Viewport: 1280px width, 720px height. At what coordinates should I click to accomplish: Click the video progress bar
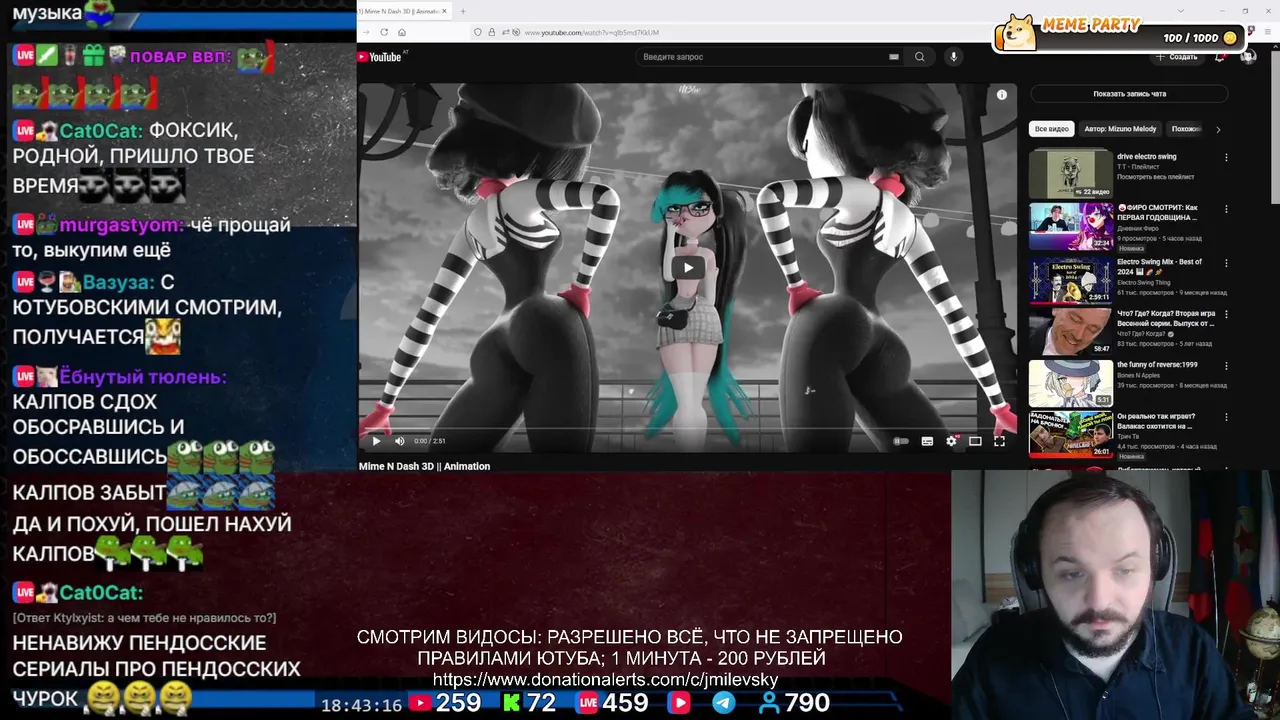tap(688, 428)
